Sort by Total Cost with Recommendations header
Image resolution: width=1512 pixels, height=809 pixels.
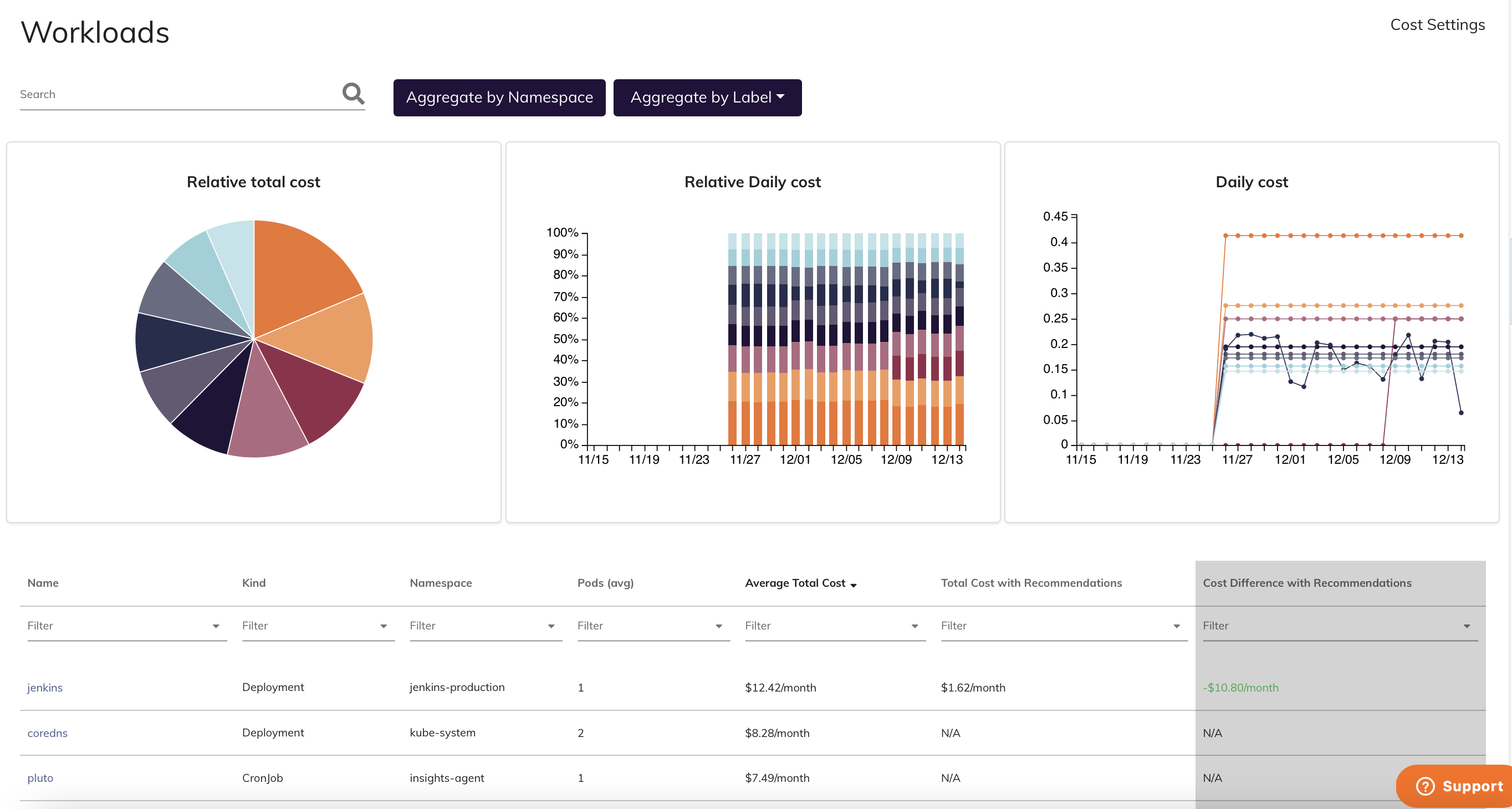pos(1031,582)
